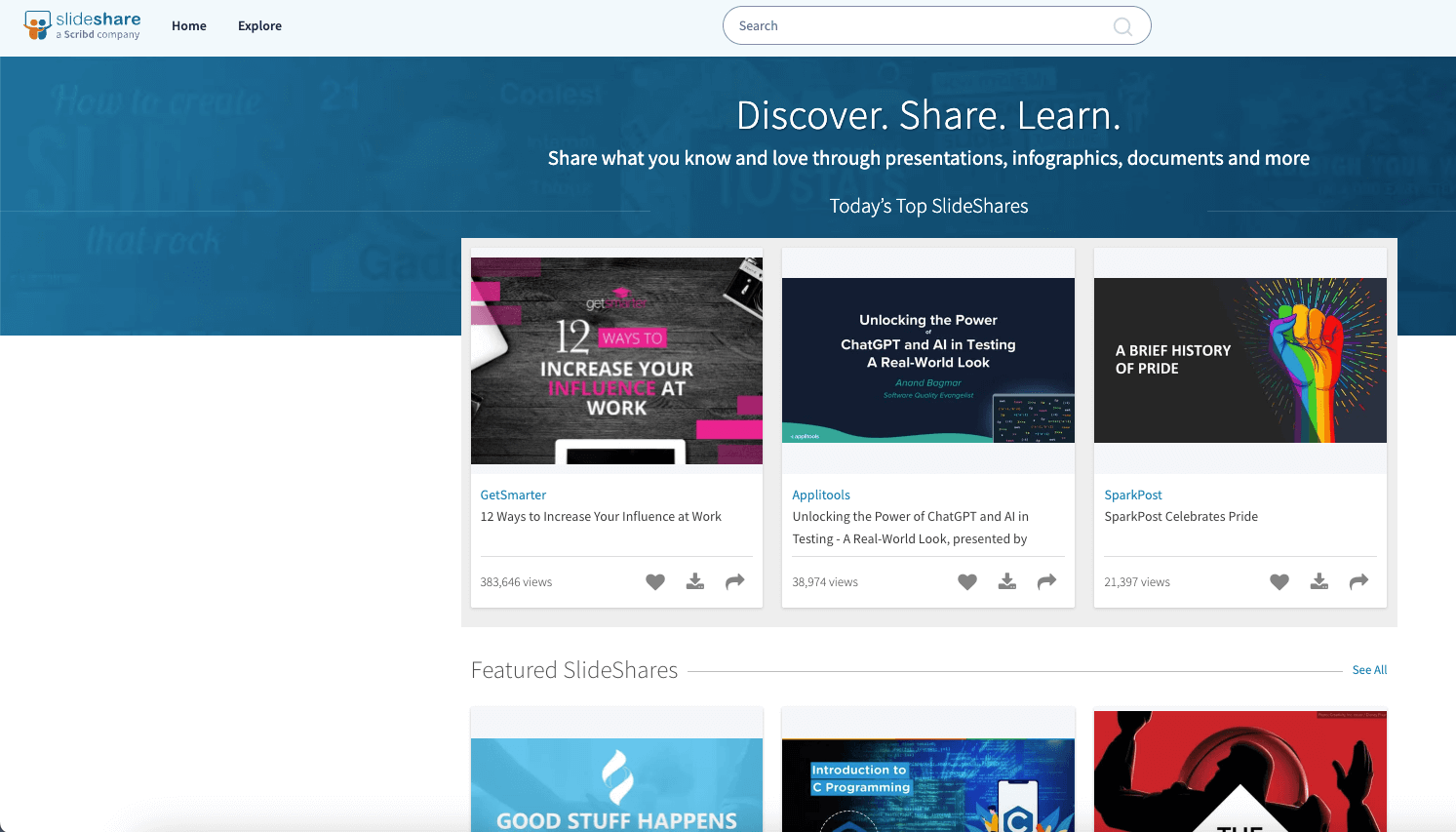Open 'Unlocking the Power of ChatGPT' title
The image size is (1456, 832).
pyautogui.click(x=910, y=528)
